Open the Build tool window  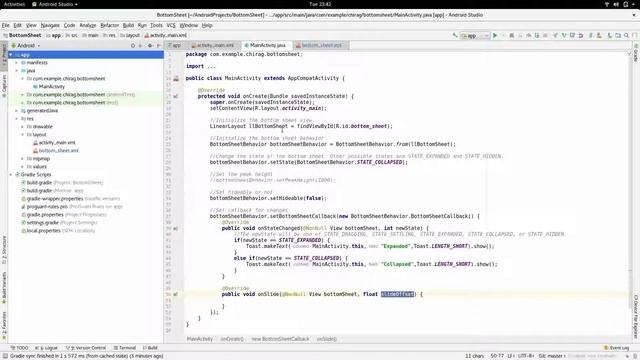150,348
